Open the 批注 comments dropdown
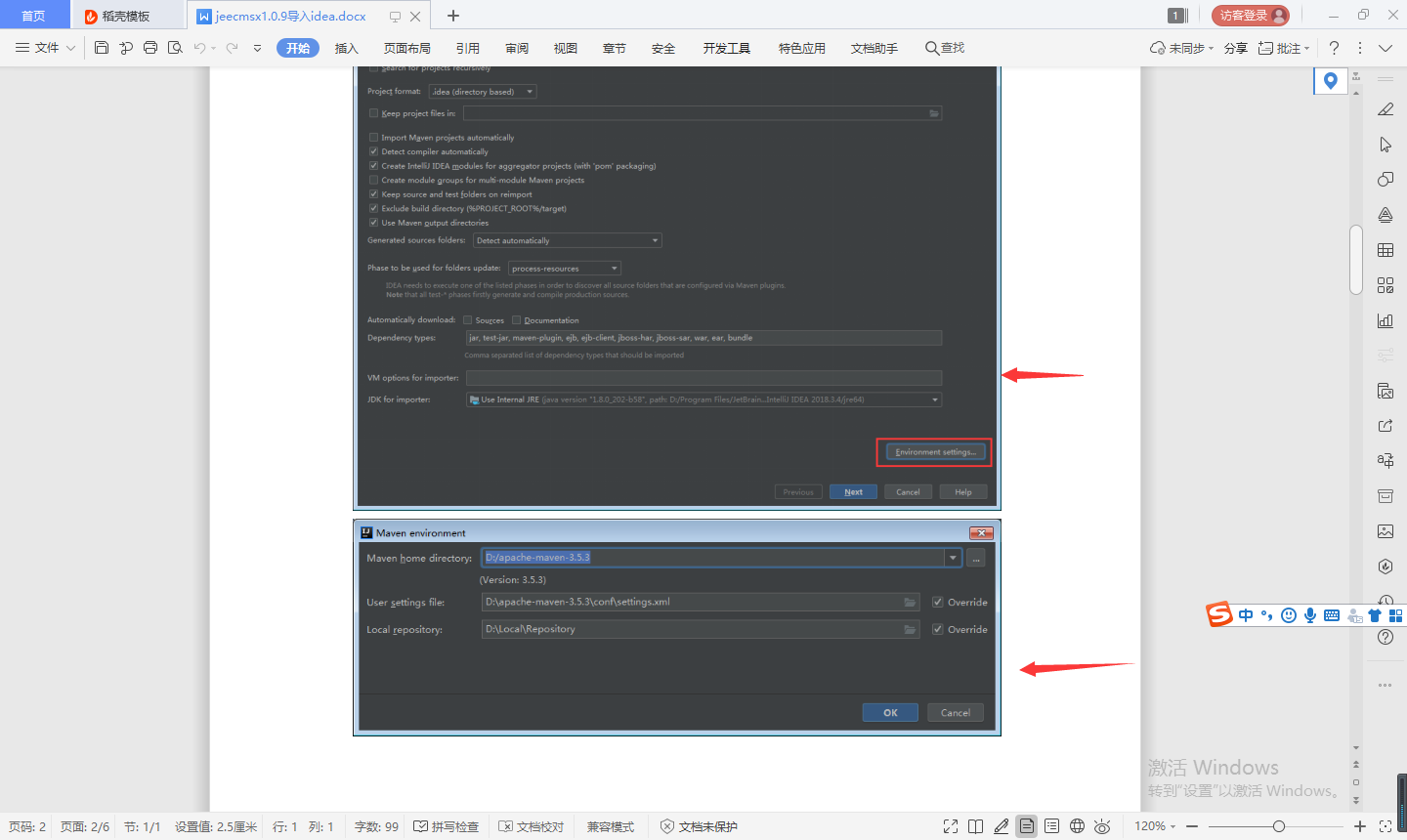This screenshot has width=1407, height=840. 1284,48
